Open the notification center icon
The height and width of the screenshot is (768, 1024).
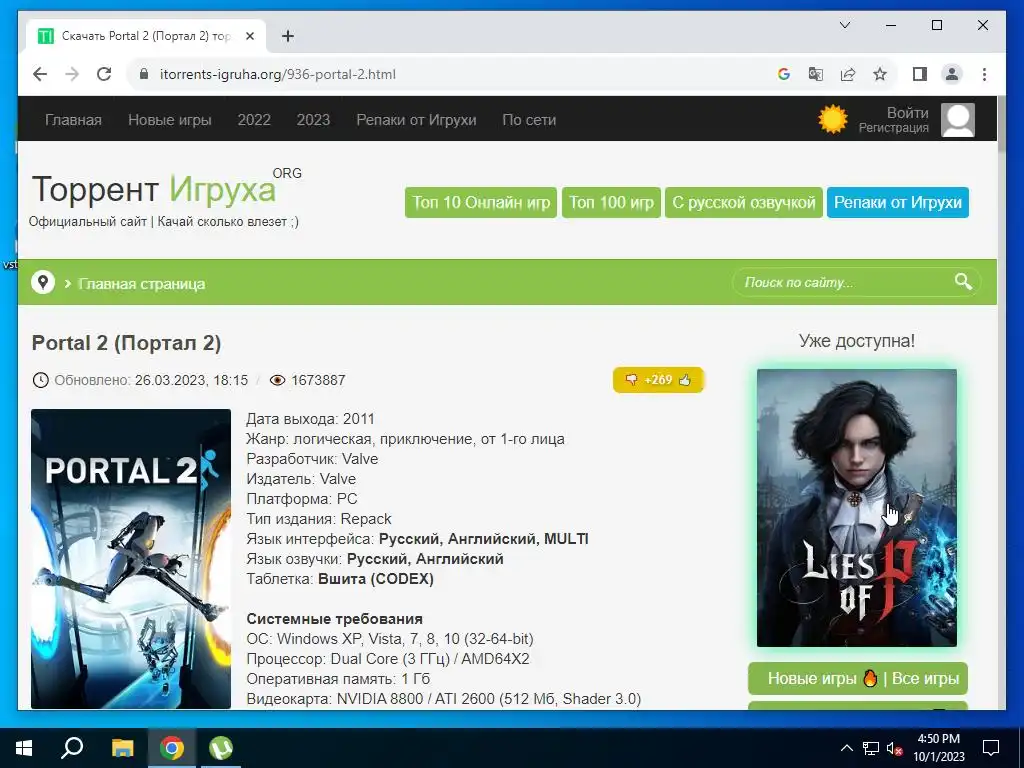click(991, 748)
